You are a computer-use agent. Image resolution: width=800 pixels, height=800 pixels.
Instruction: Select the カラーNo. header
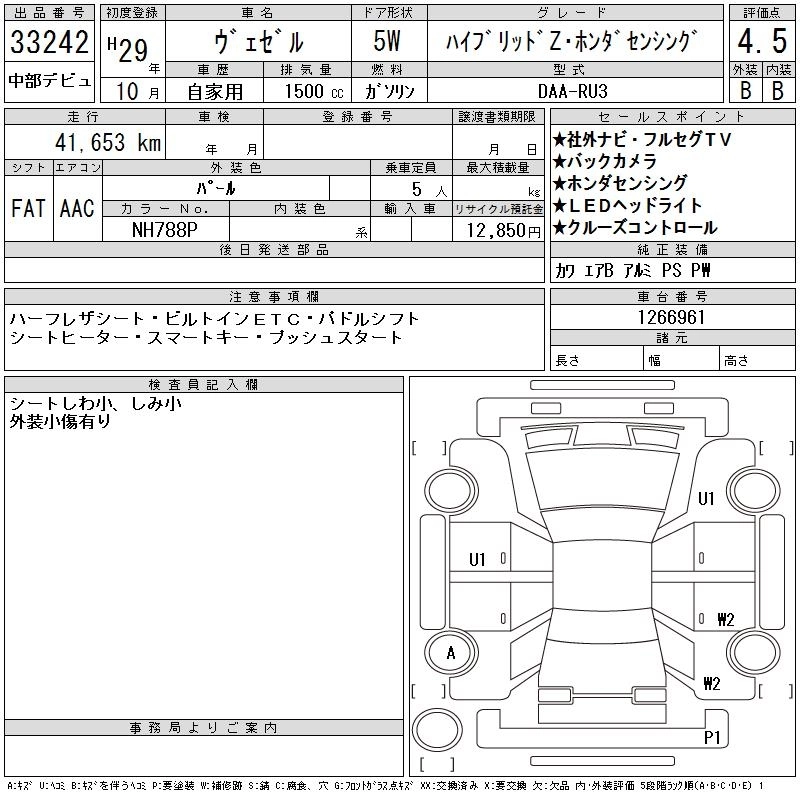[165, 209]
